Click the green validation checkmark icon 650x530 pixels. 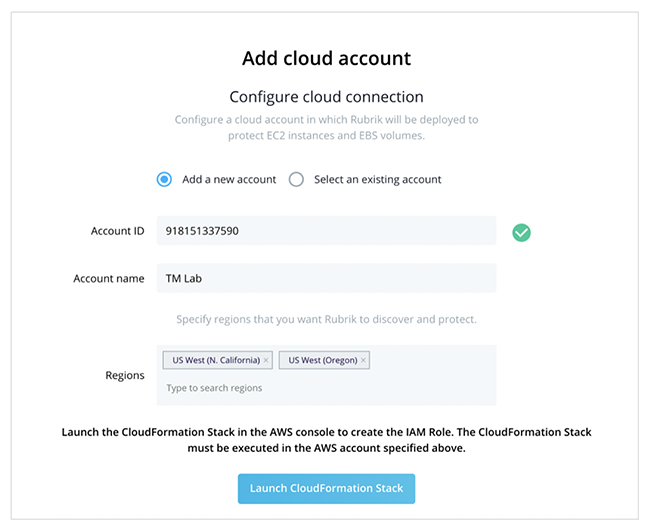521,232
